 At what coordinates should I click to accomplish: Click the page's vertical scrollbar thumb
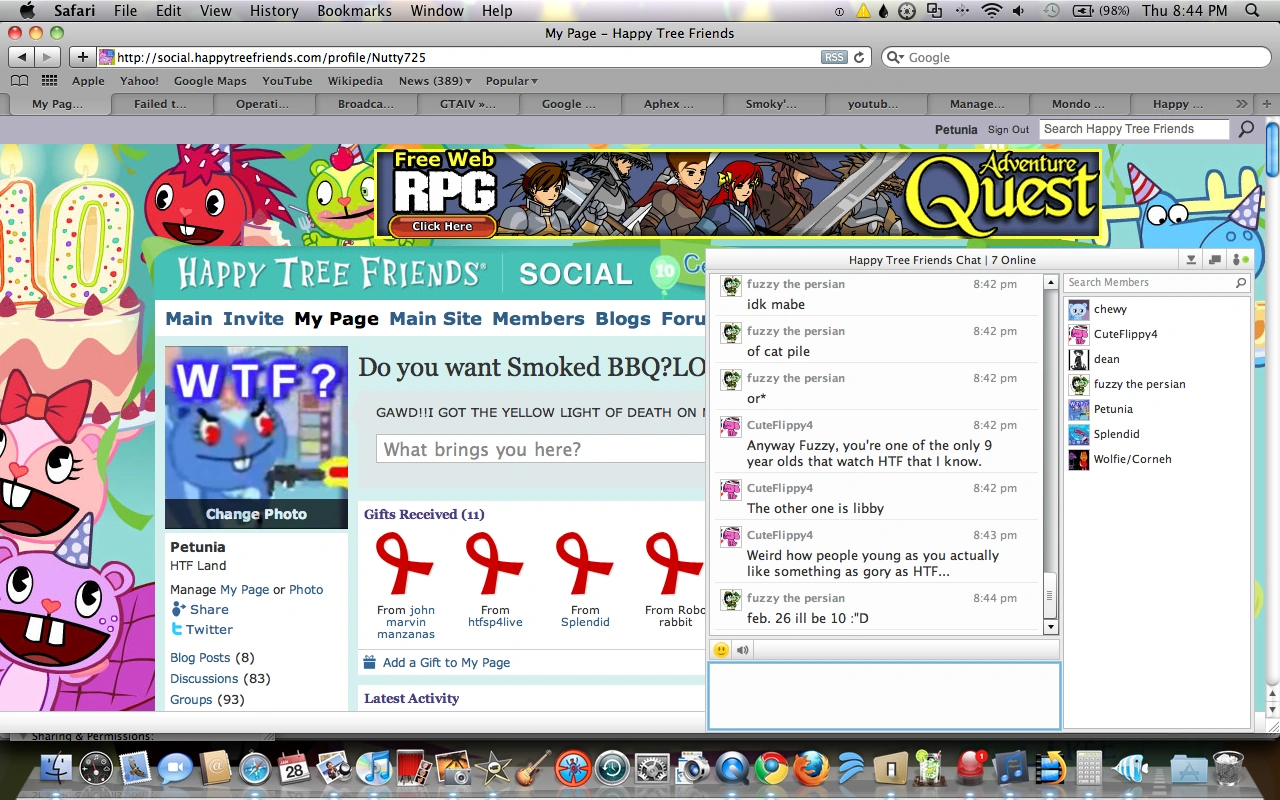[x=1272, y=147]
